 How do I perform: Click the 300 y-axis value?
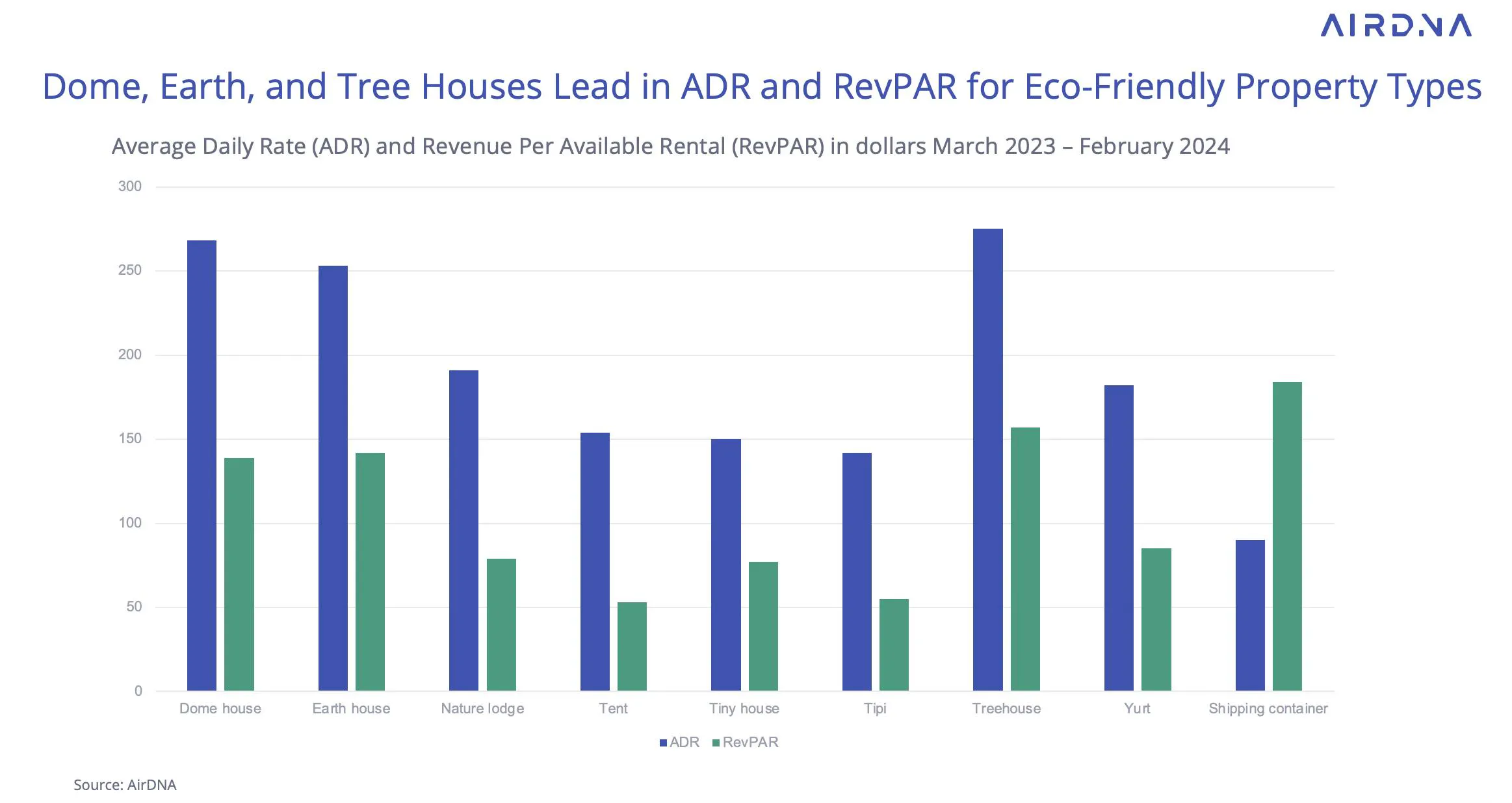pyautogui.click(x=129, y=186)
